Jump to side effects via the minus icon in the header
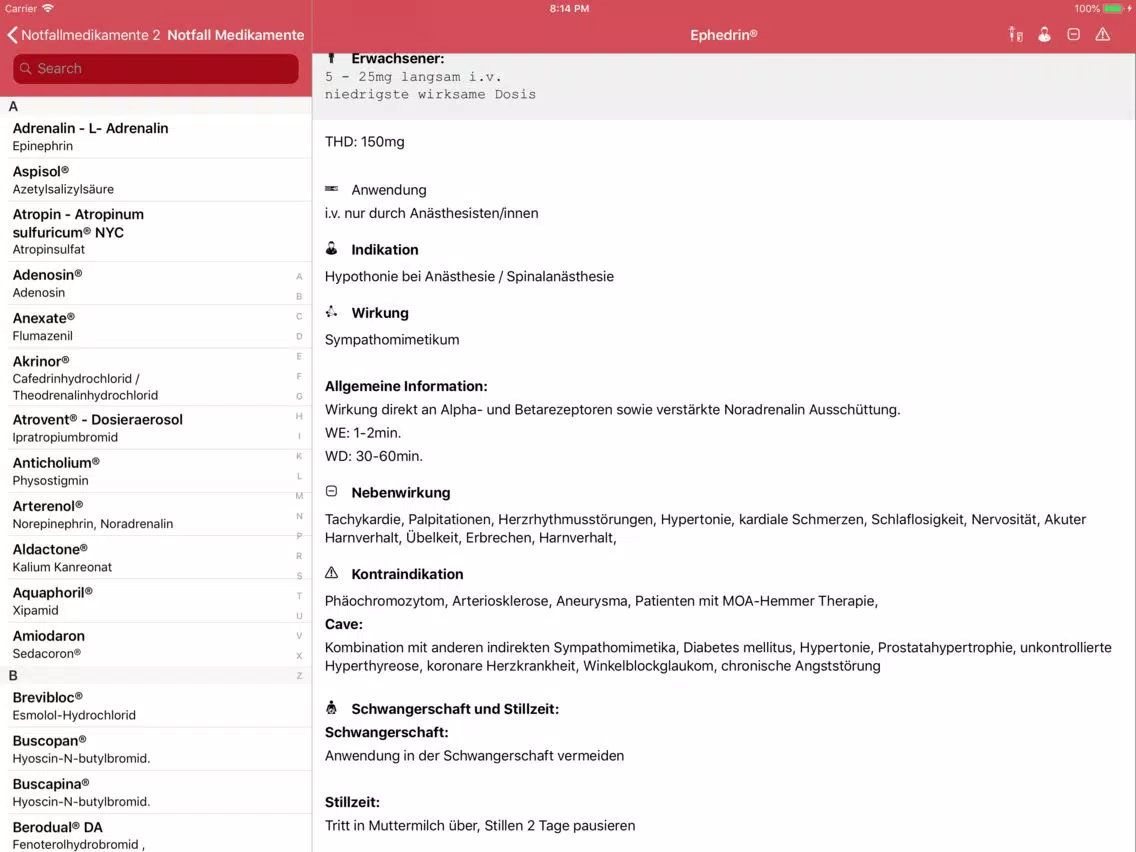This screenshot has height=852, width=1136. click(1074, 35)
